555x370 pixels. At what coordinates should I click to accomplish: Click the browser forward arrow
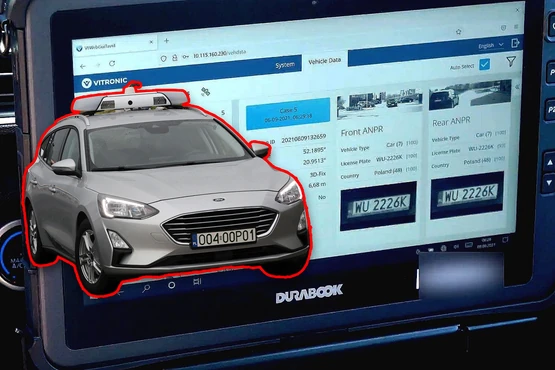click(98, 65)
